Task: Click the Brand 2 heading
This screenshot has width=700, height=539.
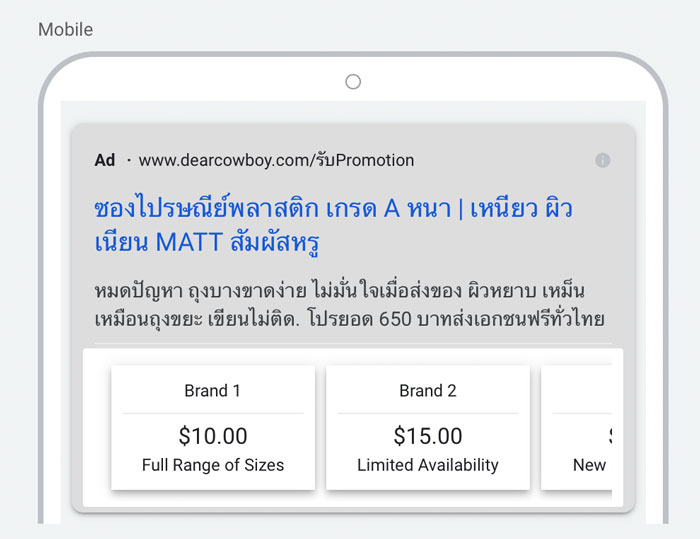Action: [428, 391]
